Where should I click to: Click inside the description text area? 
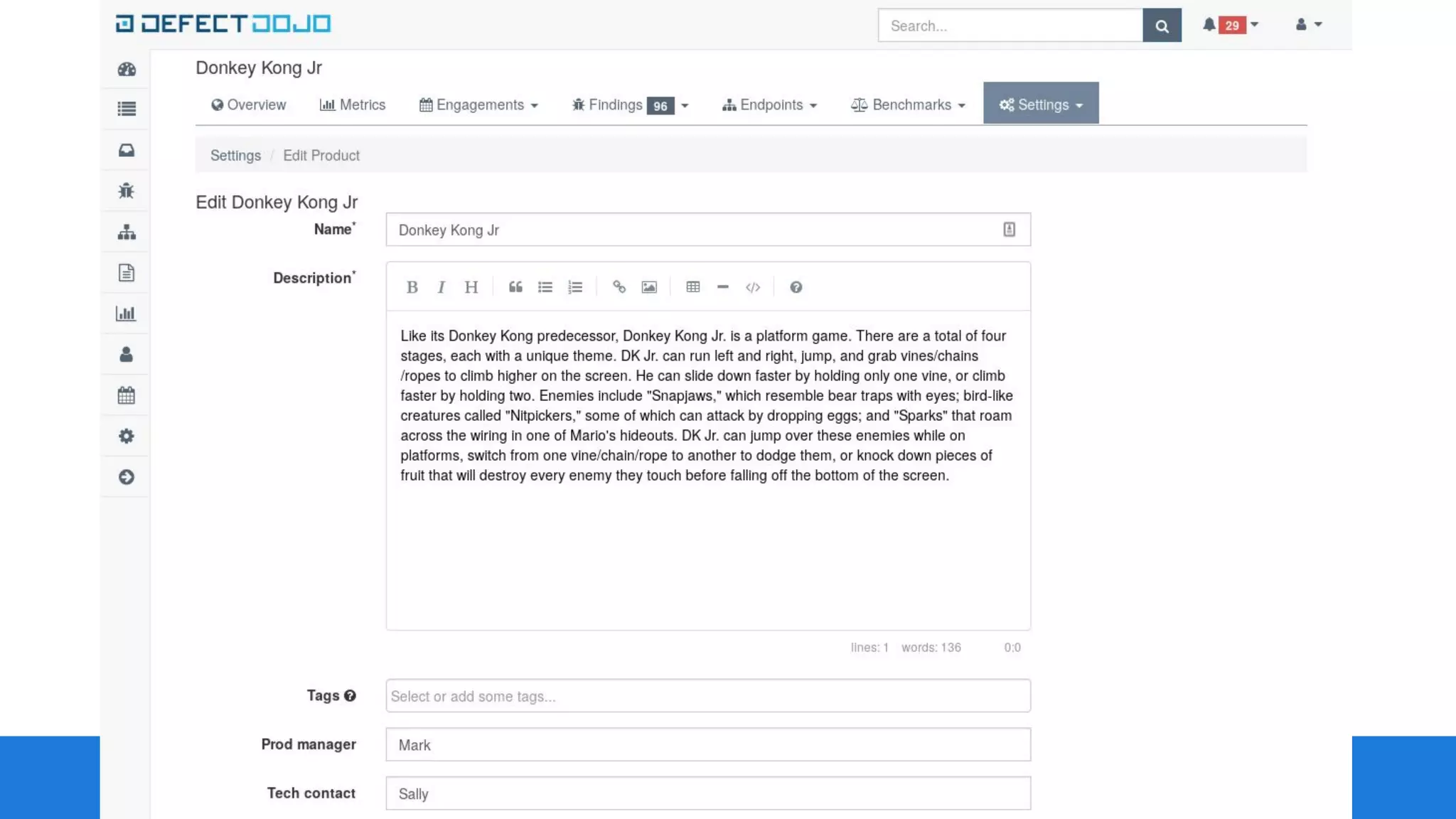click(x=708, y=469)
